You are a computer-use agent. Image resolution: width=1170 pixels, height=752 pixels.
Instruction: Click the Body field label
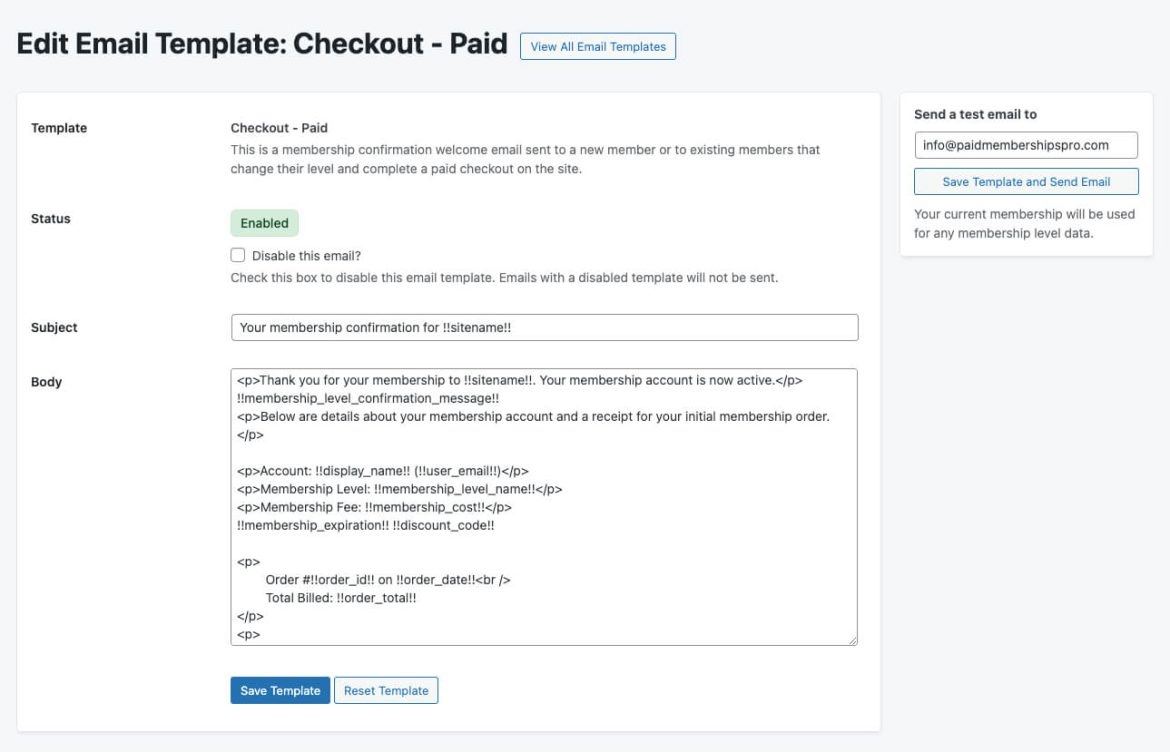[x=47, y=381]
